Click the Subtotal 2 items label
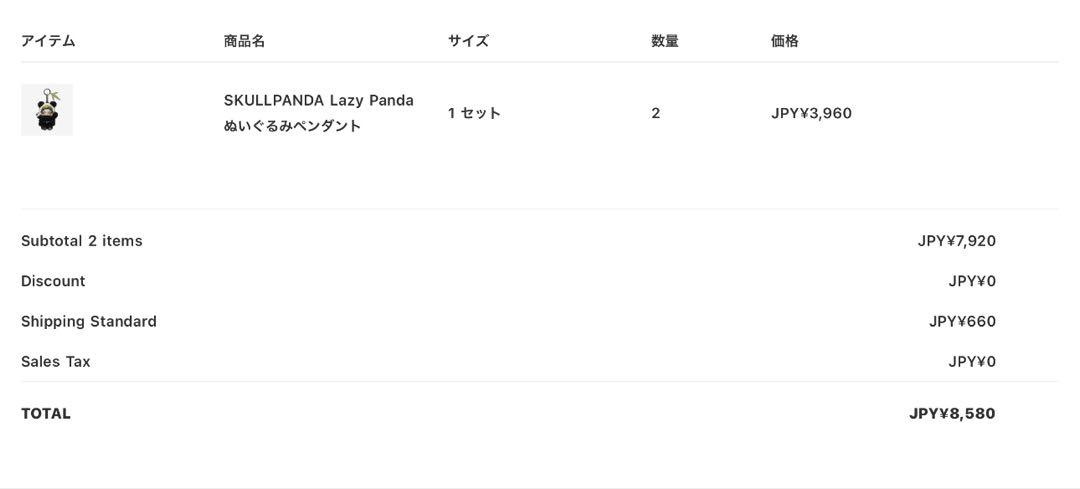 point(82,241)
